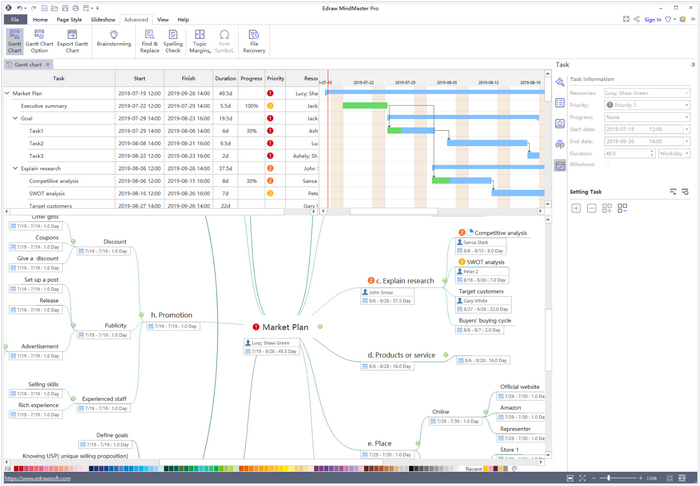Open the Outline list side panel icon
700x486 pixels.
coord(560,103)
